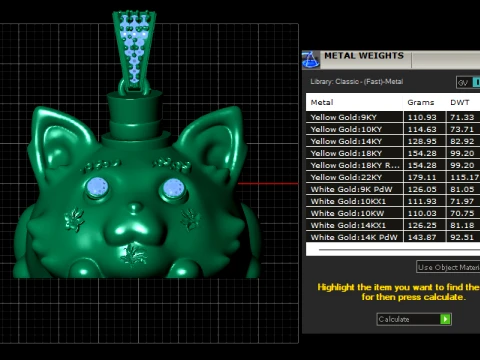The image size is (480, 360).
Task: Click the diamond-set bail atop the pendant
Action: 134,50
